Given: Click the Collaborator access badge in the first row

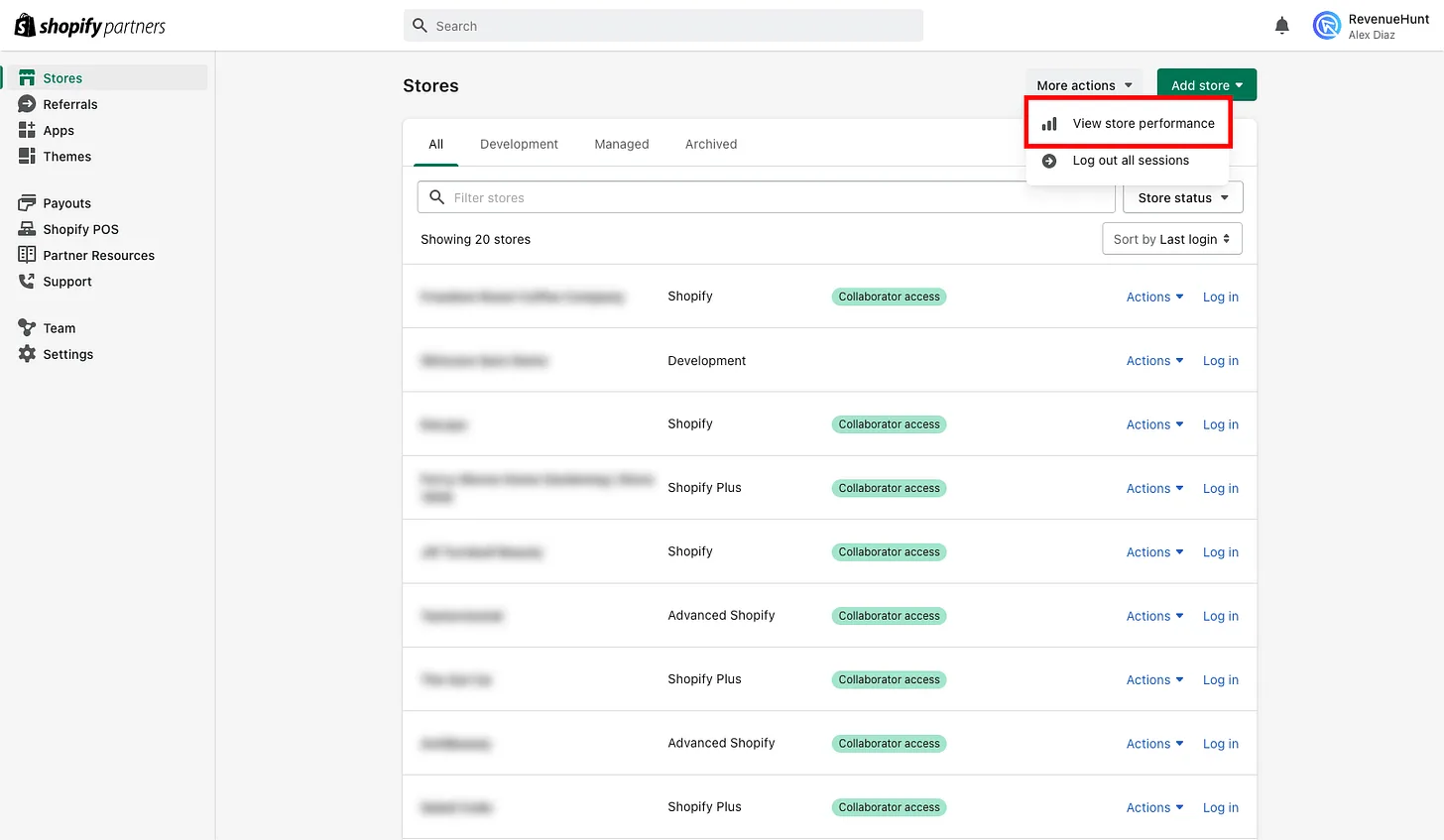Looking at the screenshot, I should 889,297.
